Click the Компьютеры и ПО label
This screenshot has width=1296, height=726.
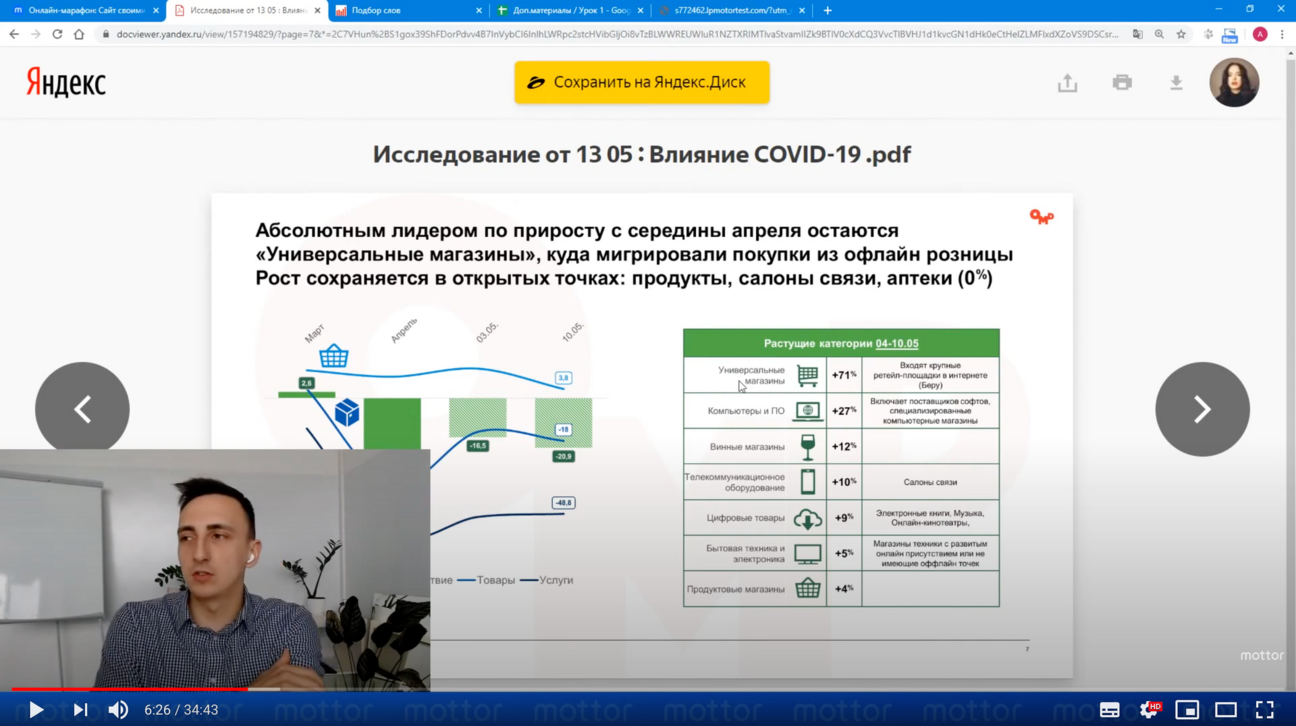click(746, 411)
